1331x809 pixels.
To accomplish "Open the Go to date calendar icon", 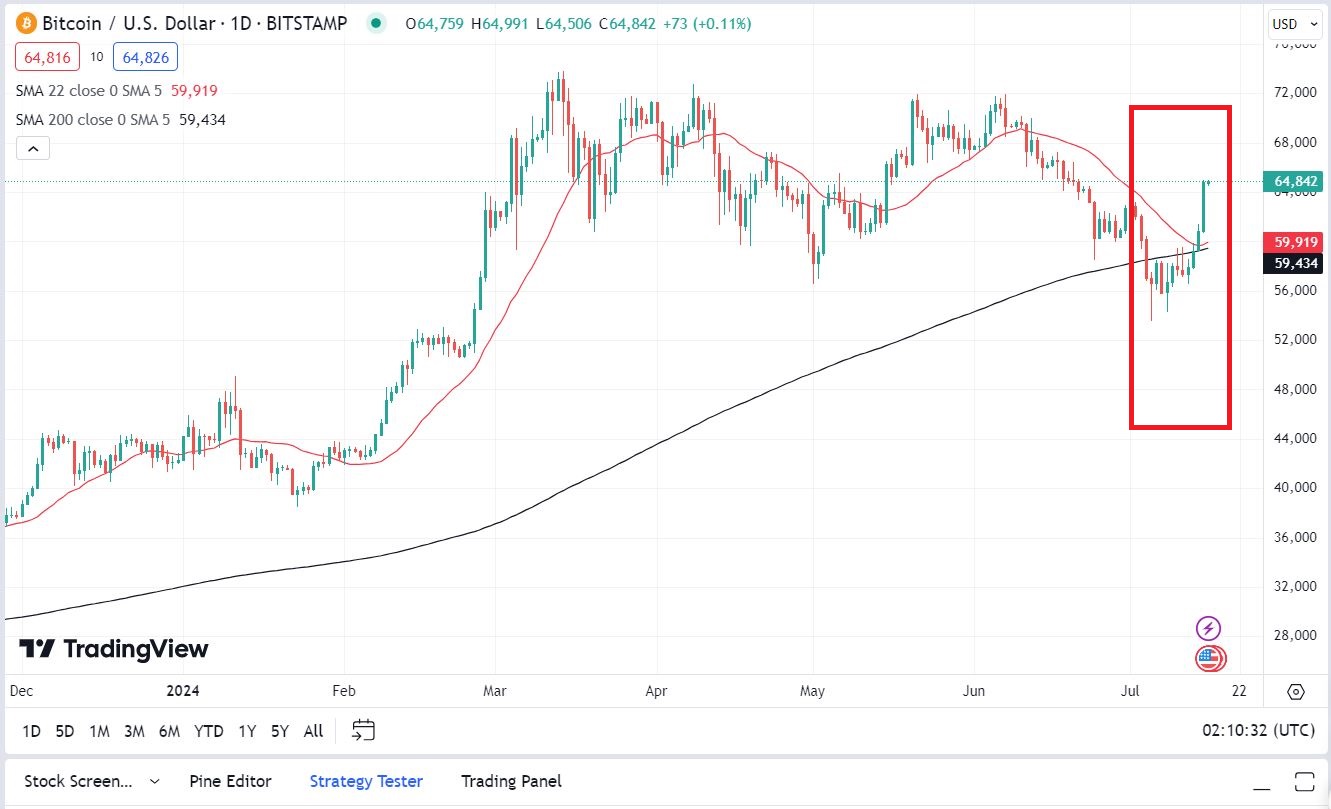I will click(364, 731).
